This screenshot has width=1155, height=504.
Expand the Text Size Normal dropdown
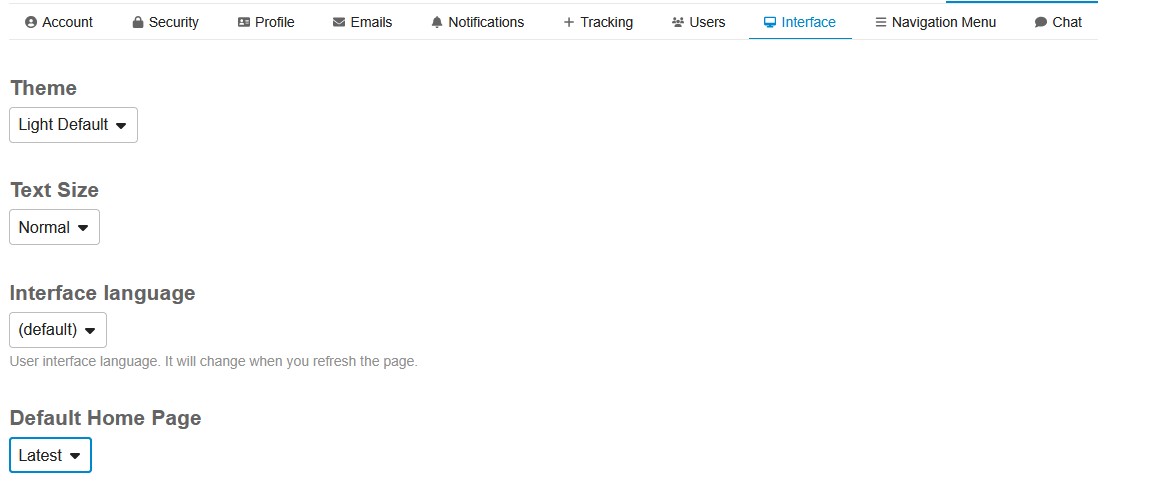(x=55, y=228)
